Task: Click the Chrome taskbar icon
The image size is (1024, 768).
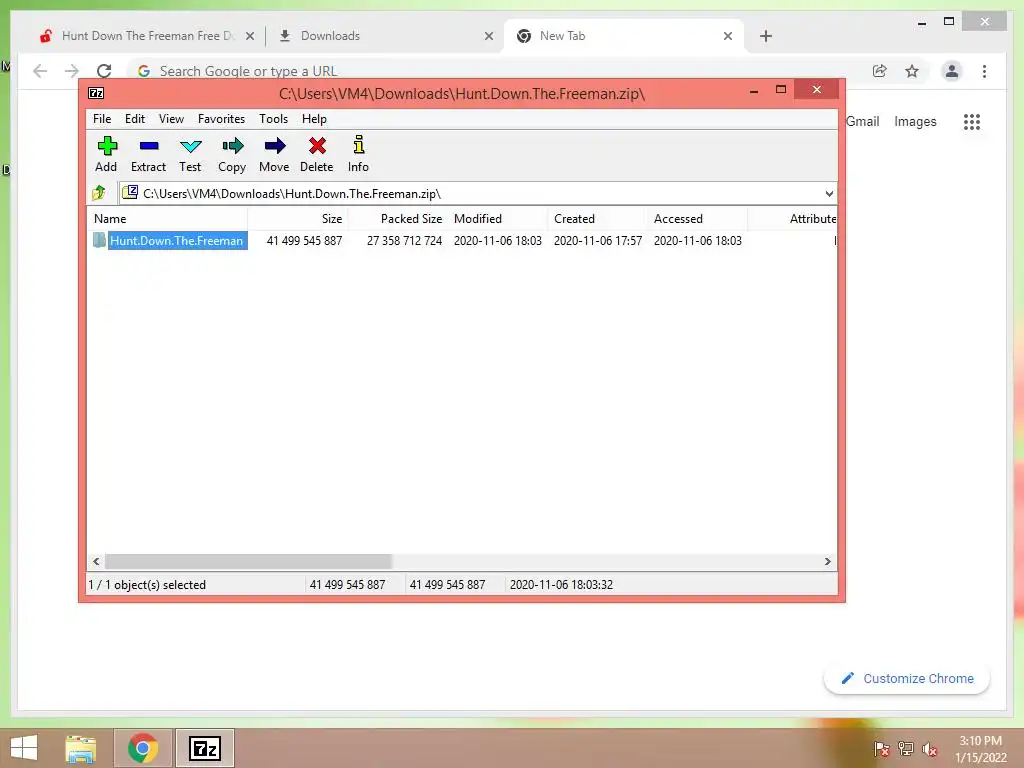Action: coord(143,748)
